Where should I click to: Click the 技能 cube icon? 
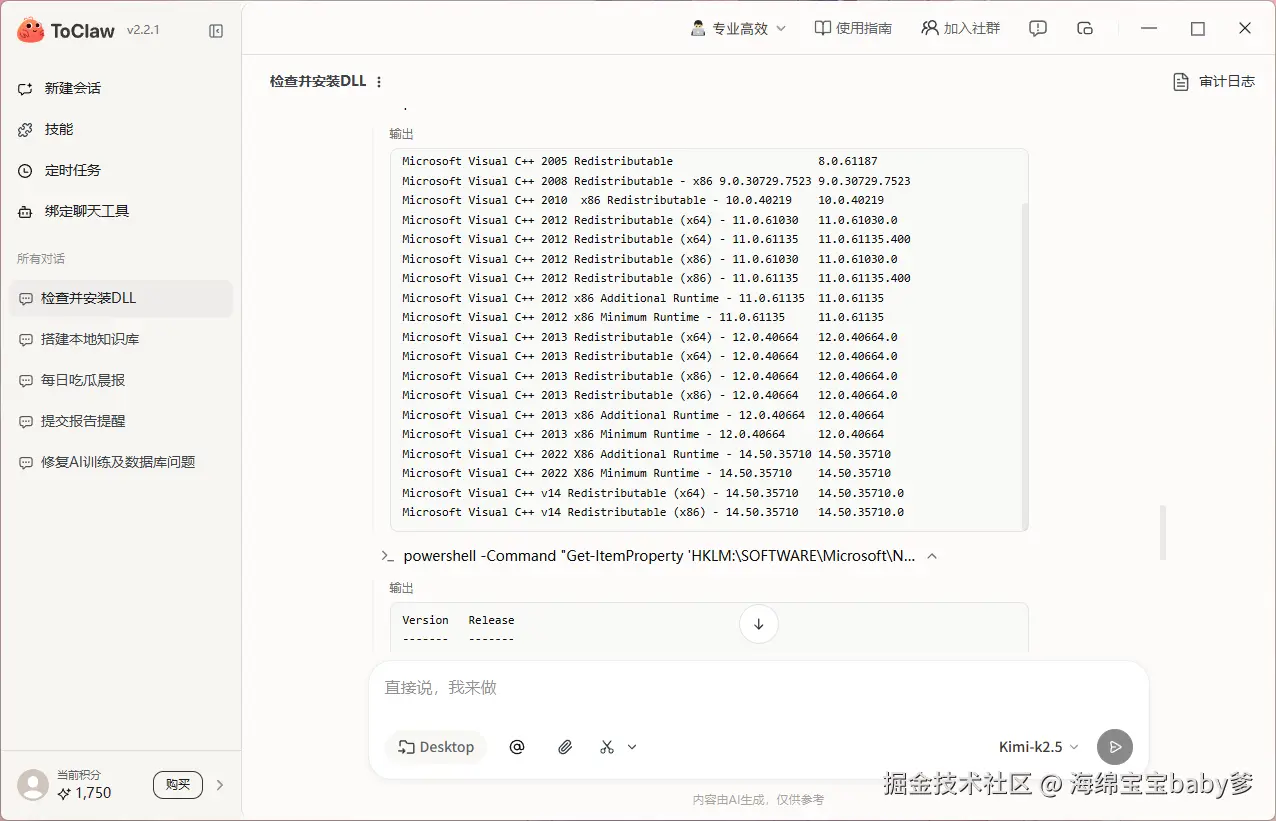click(26, 130)
